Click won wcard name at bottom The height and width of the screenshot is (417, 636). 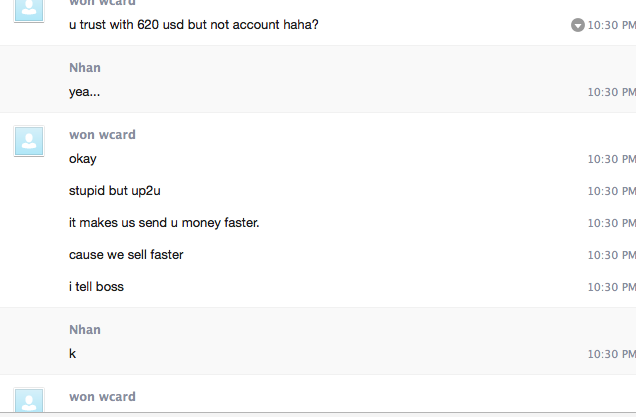click(x=102, y=397)
